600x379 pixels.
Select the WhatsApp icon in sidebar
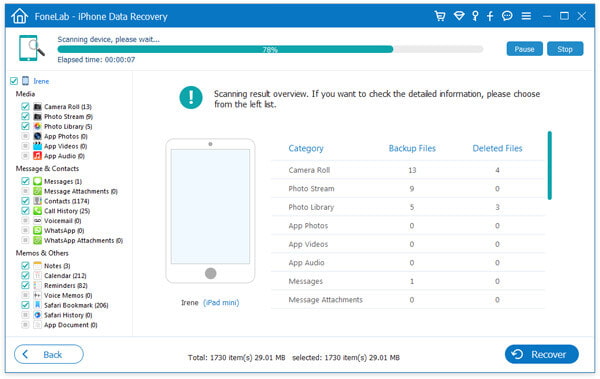pyautogui.click(x=38, y=230)
